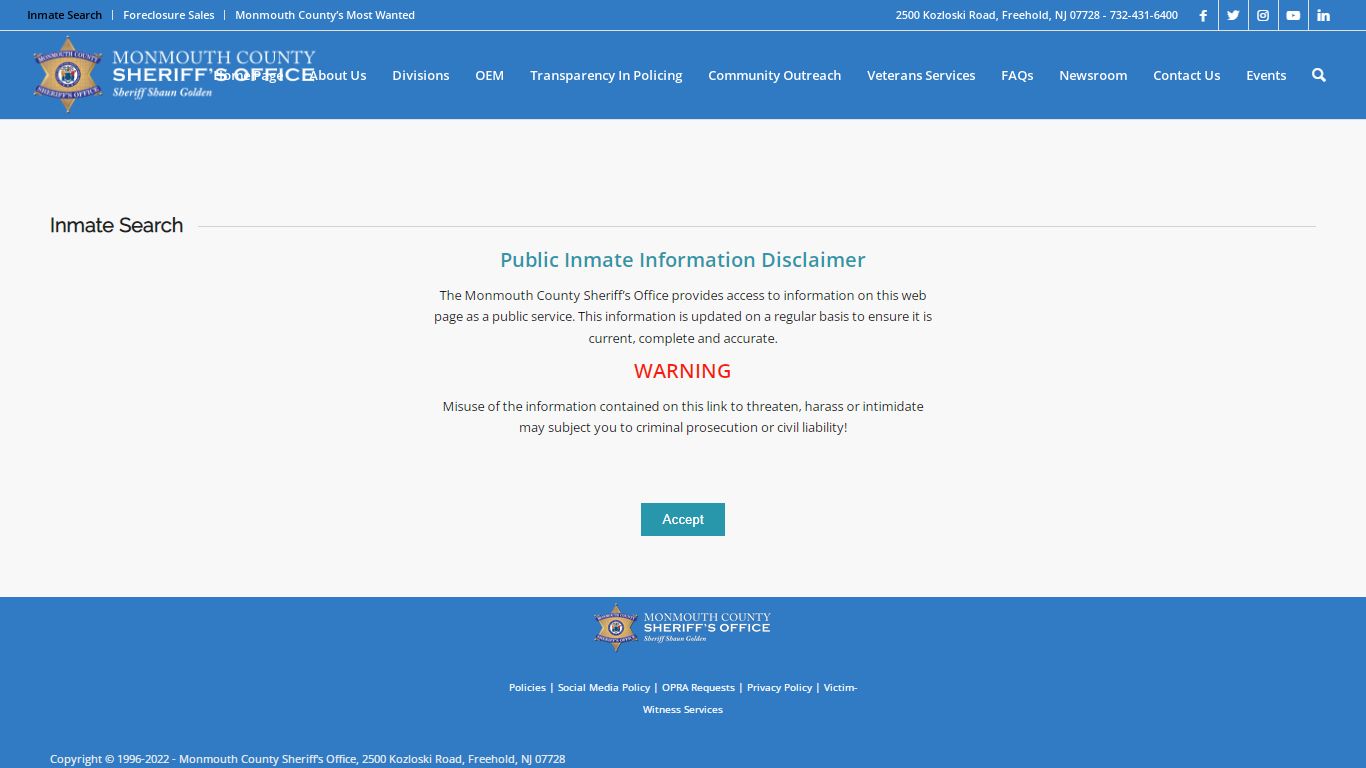The image size is (1366, 768).
Task: Open the Divisions menu
Action: point(420,75)
